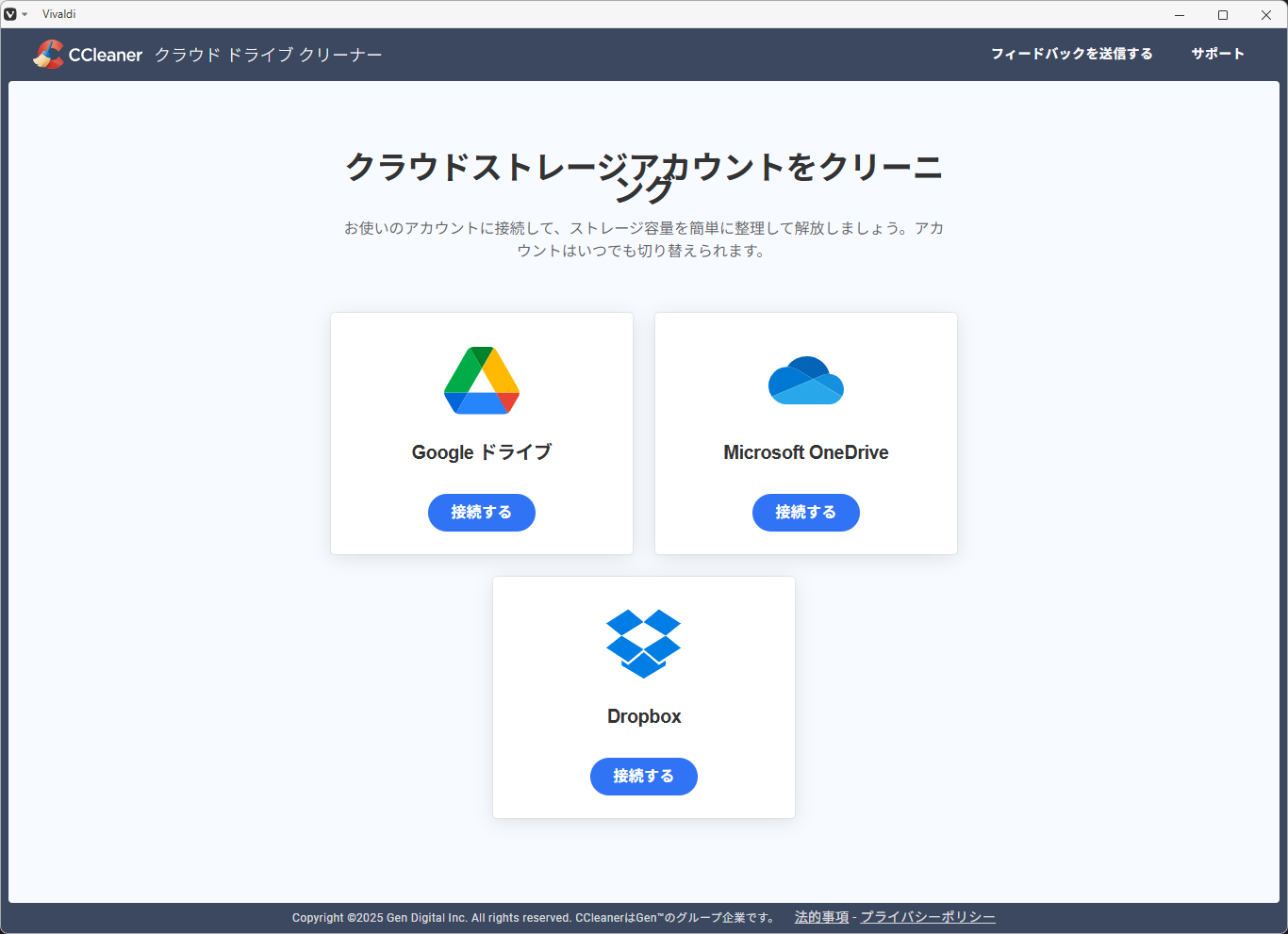Click the Copyright ©2025 Gen Digital footer text

point(533,917)
